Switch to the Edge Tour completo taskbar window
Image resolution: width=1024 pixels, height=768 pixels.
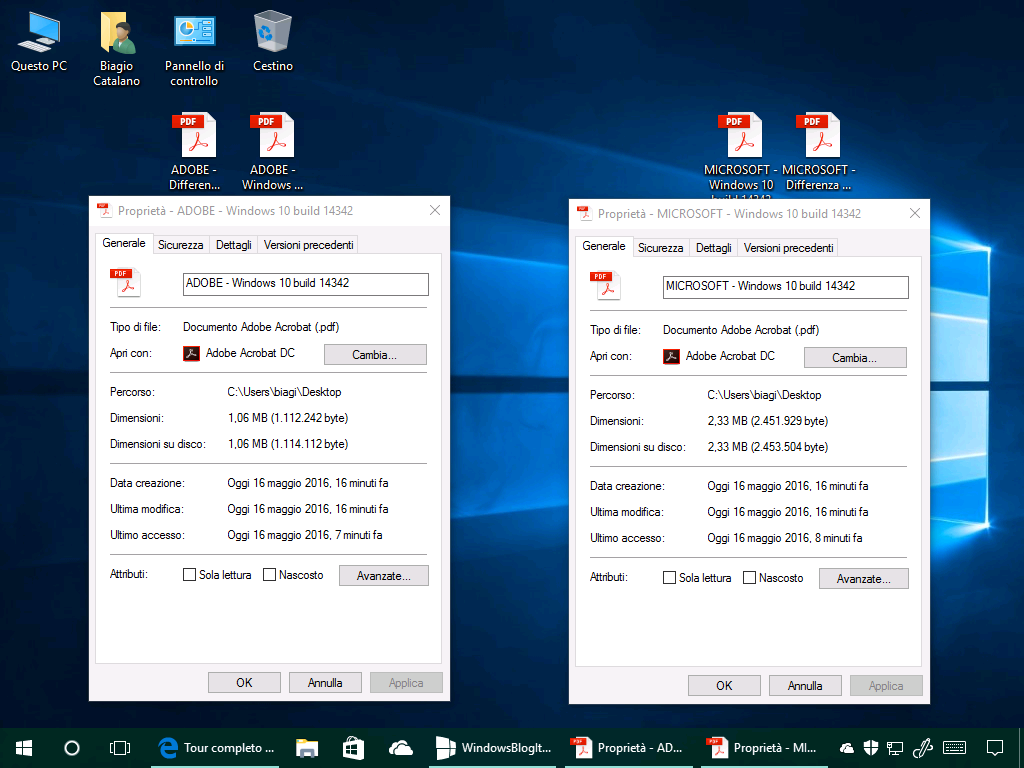pos(215,748)
